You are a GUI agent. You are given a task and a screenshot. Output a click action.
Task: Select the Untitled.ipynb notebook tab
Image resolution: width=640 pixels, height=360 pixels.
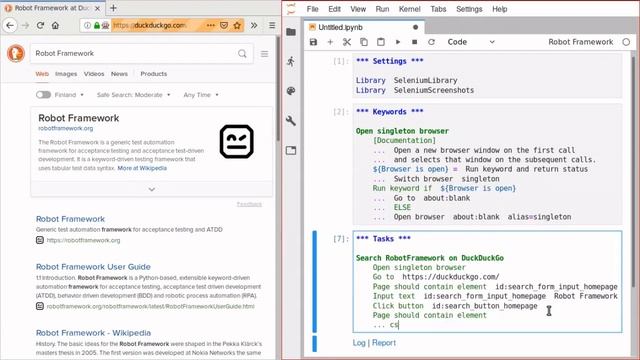point(364,27)
